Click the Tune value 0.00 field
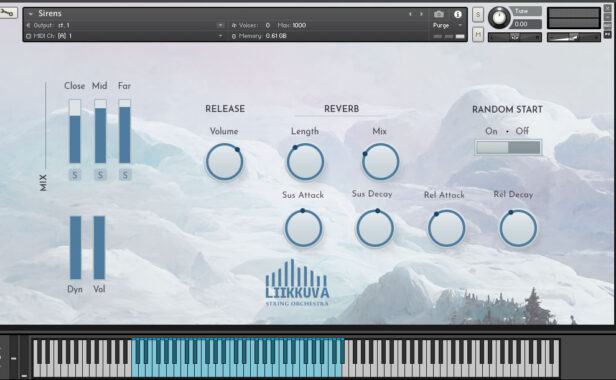Image resolution: width=616 pixels, height=380 pixels. [x=527, y=24]
